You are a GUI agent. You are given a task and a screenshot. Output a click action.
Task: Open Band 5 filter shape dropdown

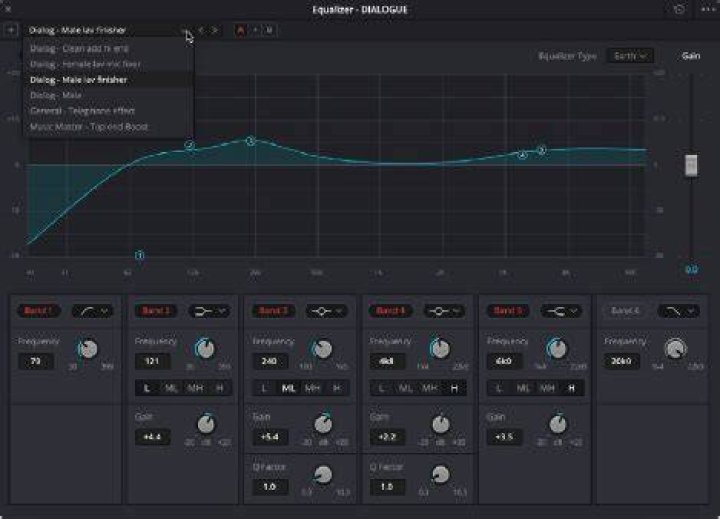[x=561, y=311]
